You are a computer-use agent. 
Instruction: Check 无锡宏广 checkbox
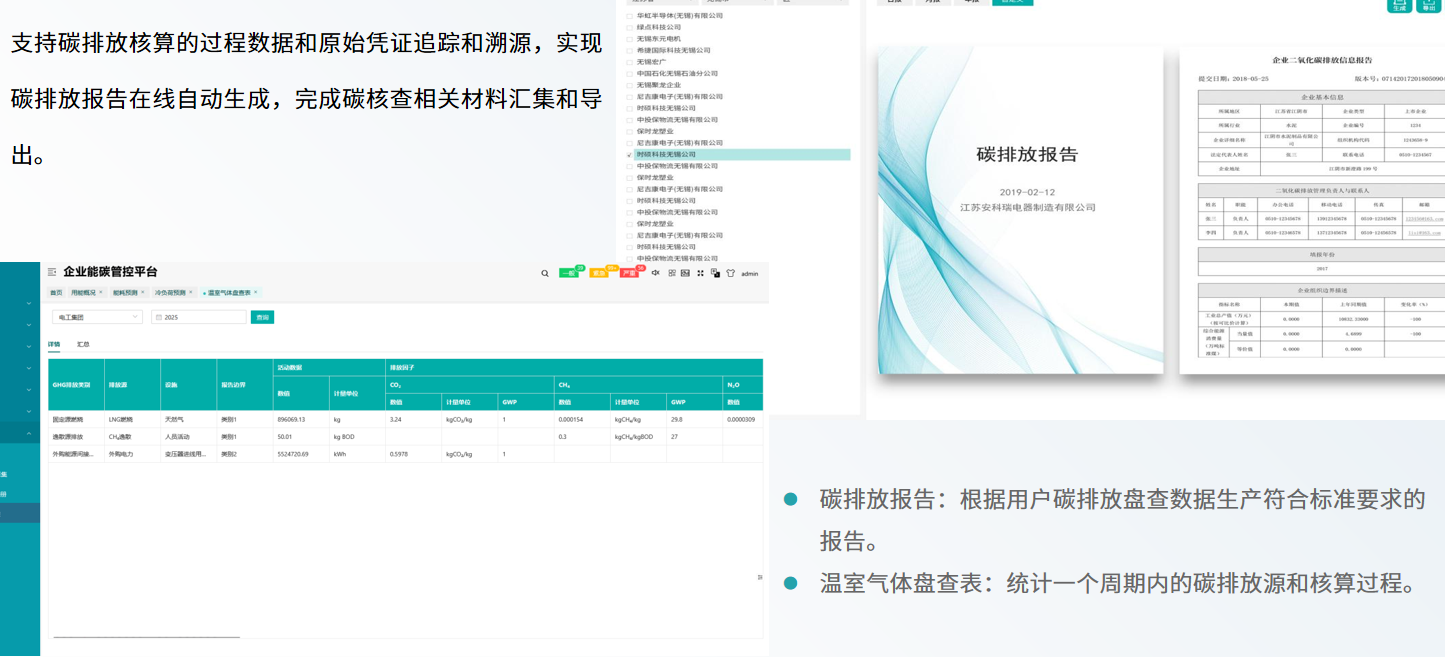629,62
